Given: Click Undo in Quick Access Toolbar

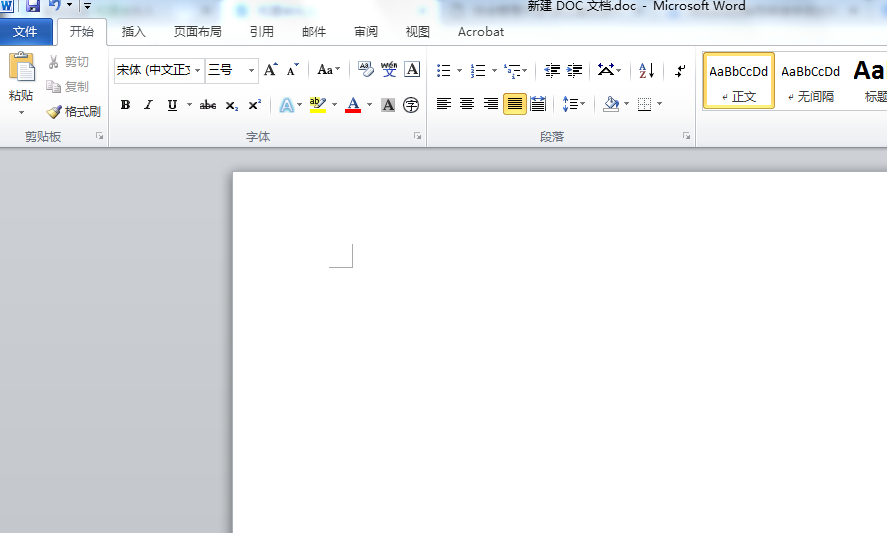Looking at the screenshot, I should tap(55, 6).
